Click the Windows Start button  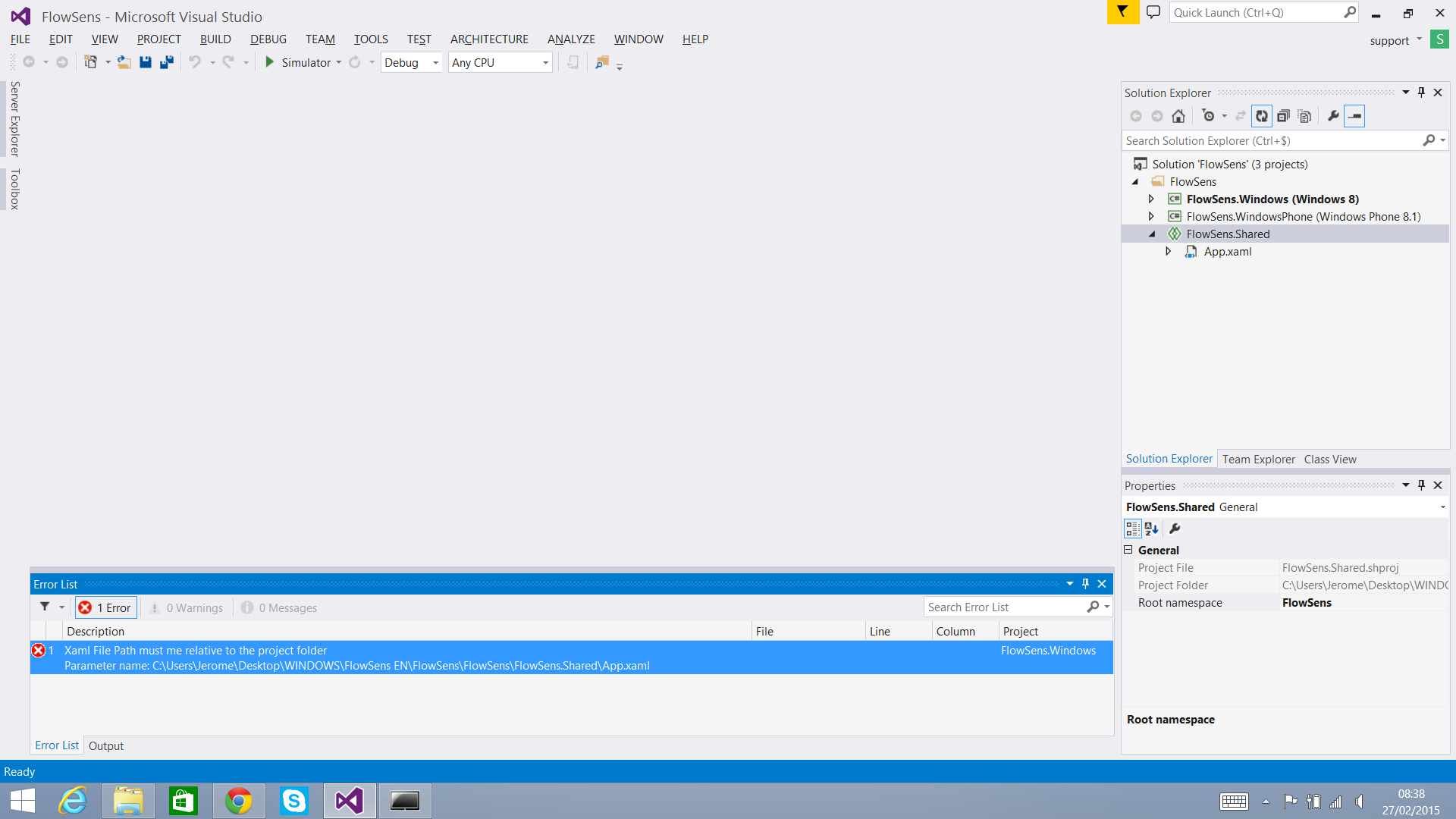pos(23,801)
